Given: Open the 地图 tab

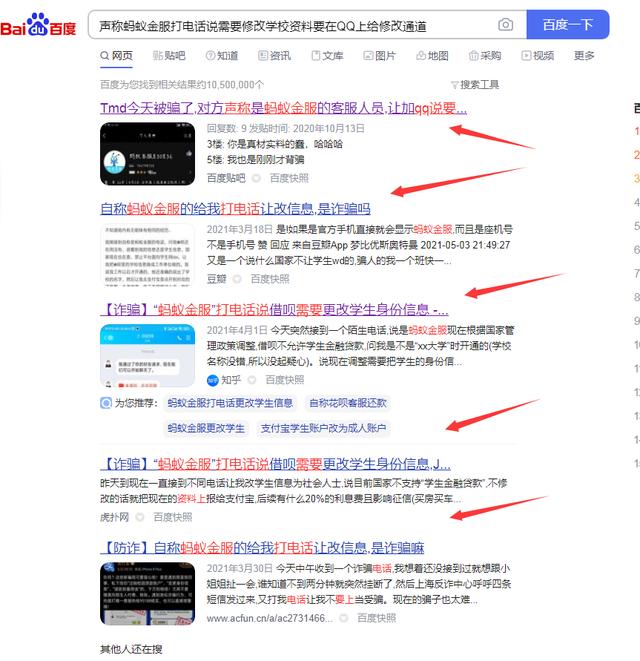Looking at the screenshot, I should point(432,56).
